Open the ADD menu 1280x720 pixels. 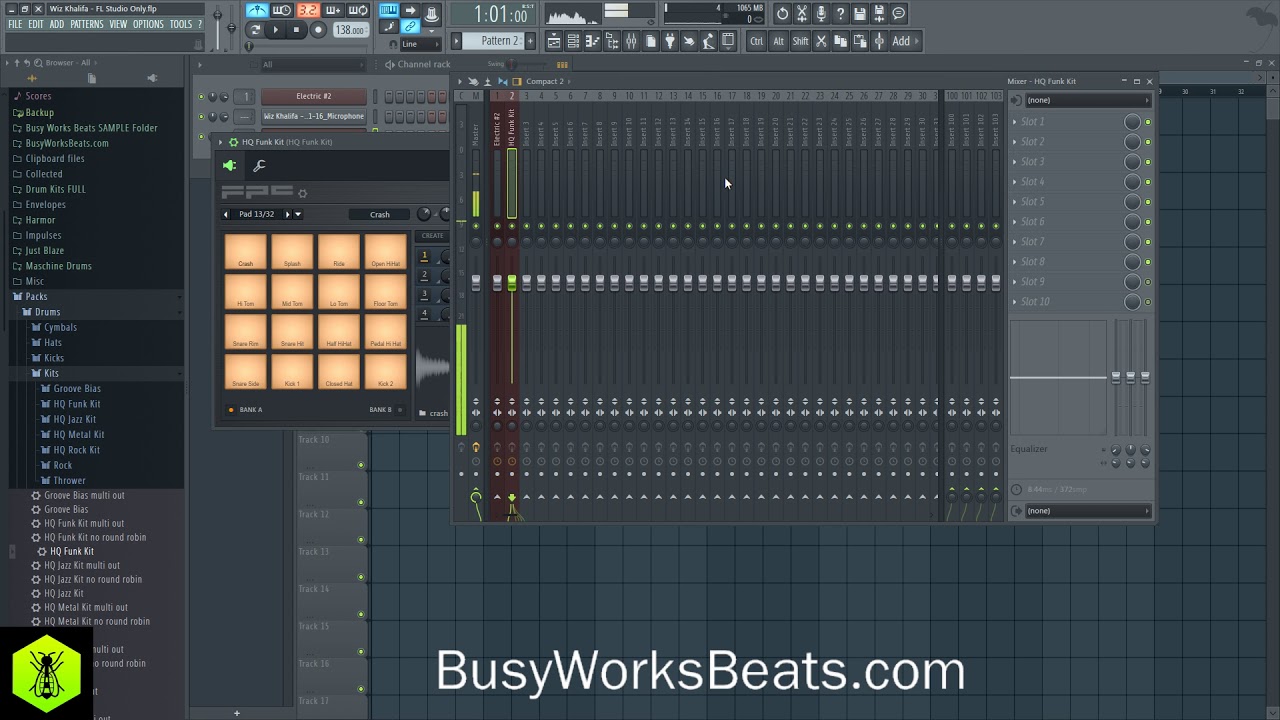click(x=57, y=24)
